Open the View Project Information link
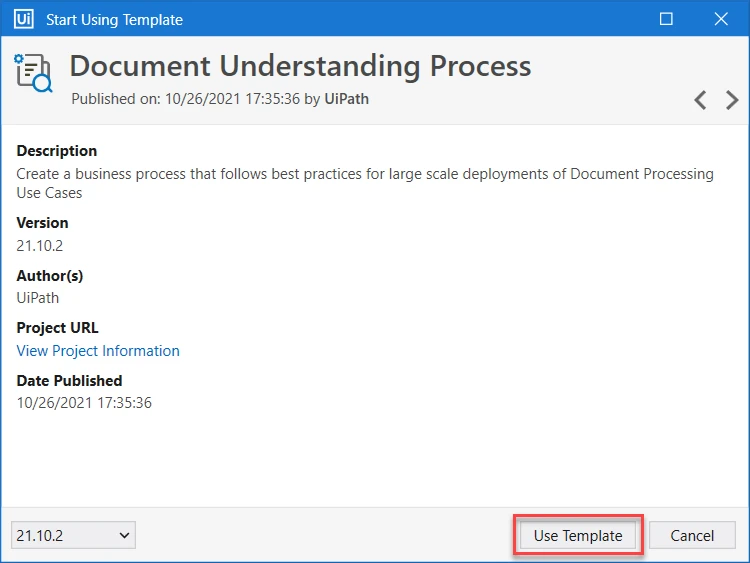This screenshot has width=750, height=563. pyautogui.click(x=98, y=351)
